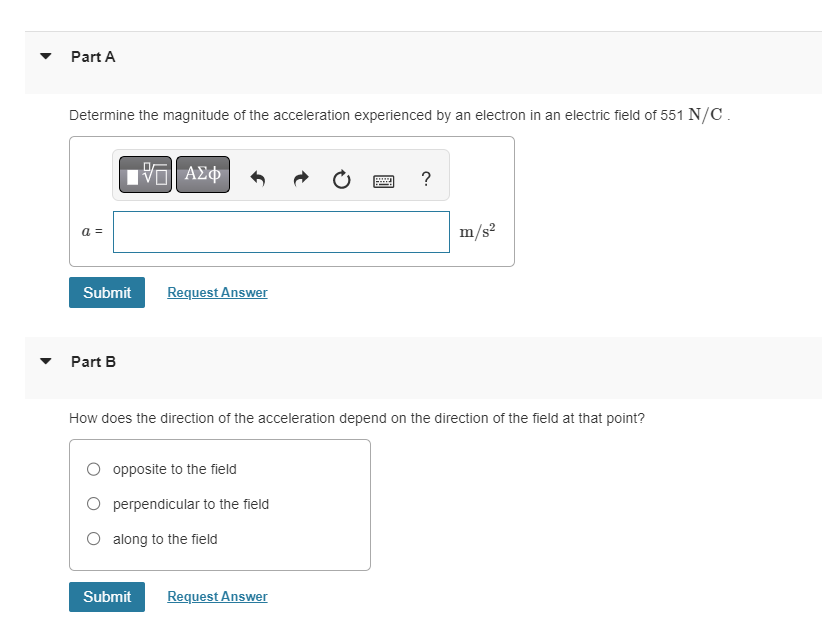Click Request Answer link for Part B

click(217, 596)
